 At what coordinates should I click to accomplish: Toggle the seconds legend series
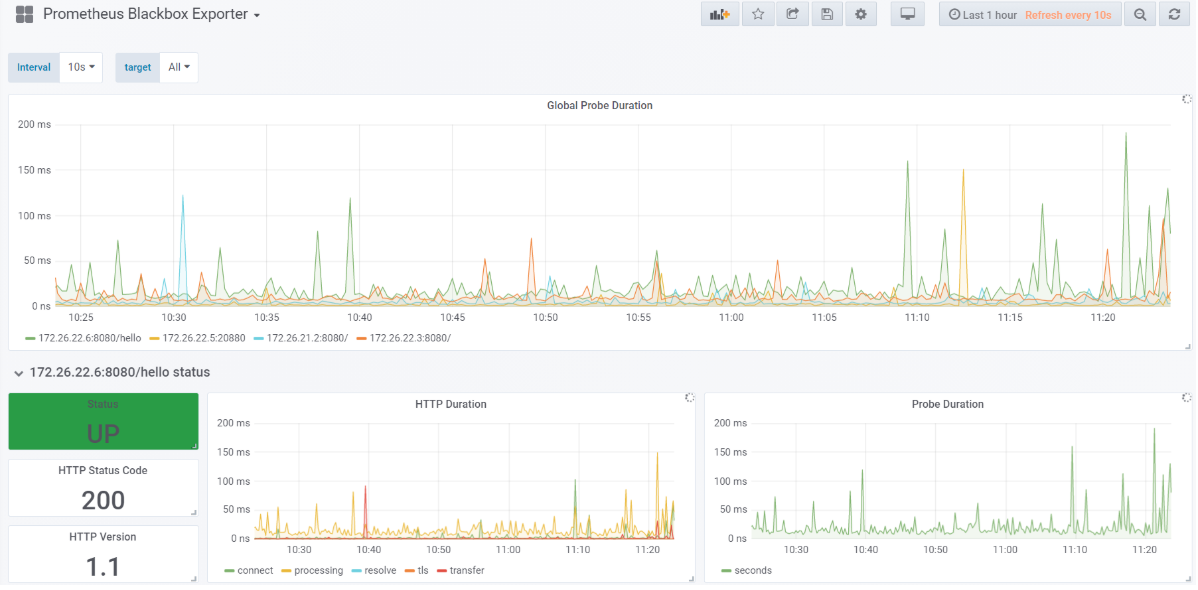tap(746, 571)
